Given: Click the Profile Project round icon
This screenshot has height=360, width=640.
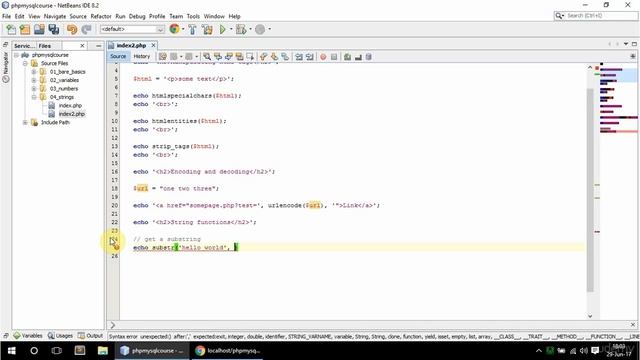Looking at the screenshot, I should point(260,29).
